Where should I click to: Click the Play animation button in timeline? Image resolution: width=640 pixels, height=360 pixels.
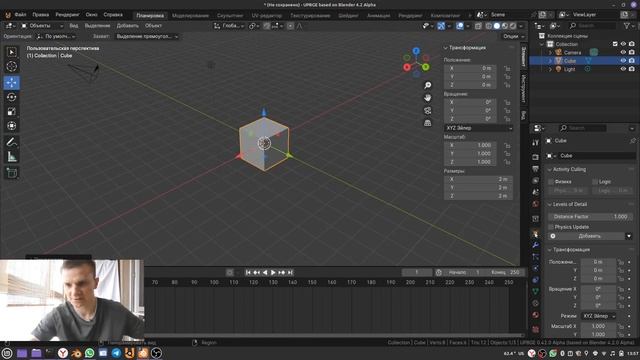point(273,272)
